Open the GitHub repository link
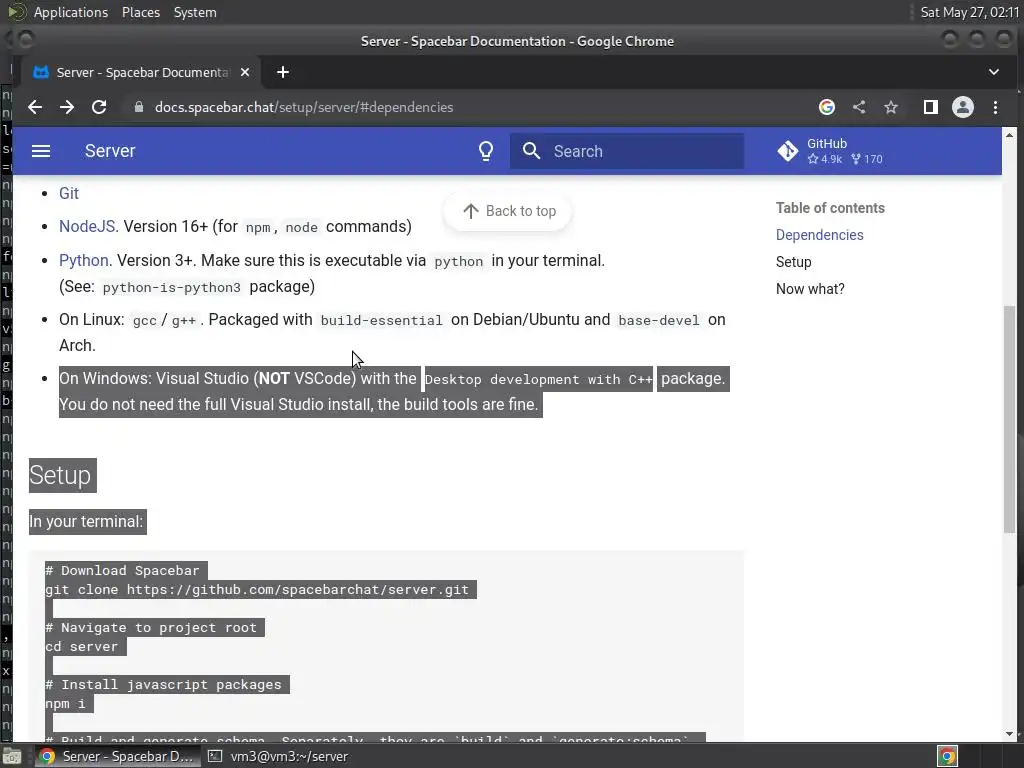This screenshot has height=768, width=1024. [830, 151]
